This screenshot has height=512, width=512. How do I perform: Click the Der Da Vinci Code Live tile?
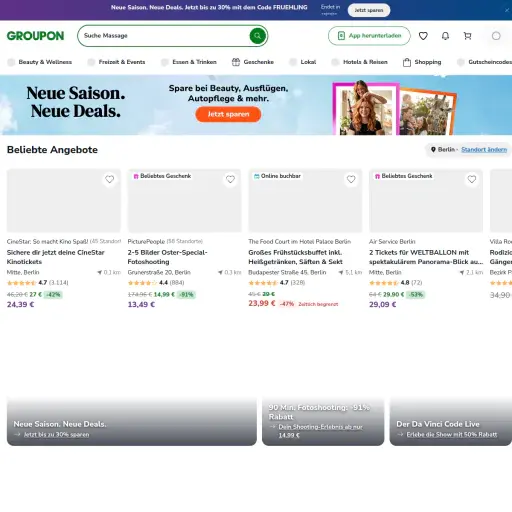(451, 422)
